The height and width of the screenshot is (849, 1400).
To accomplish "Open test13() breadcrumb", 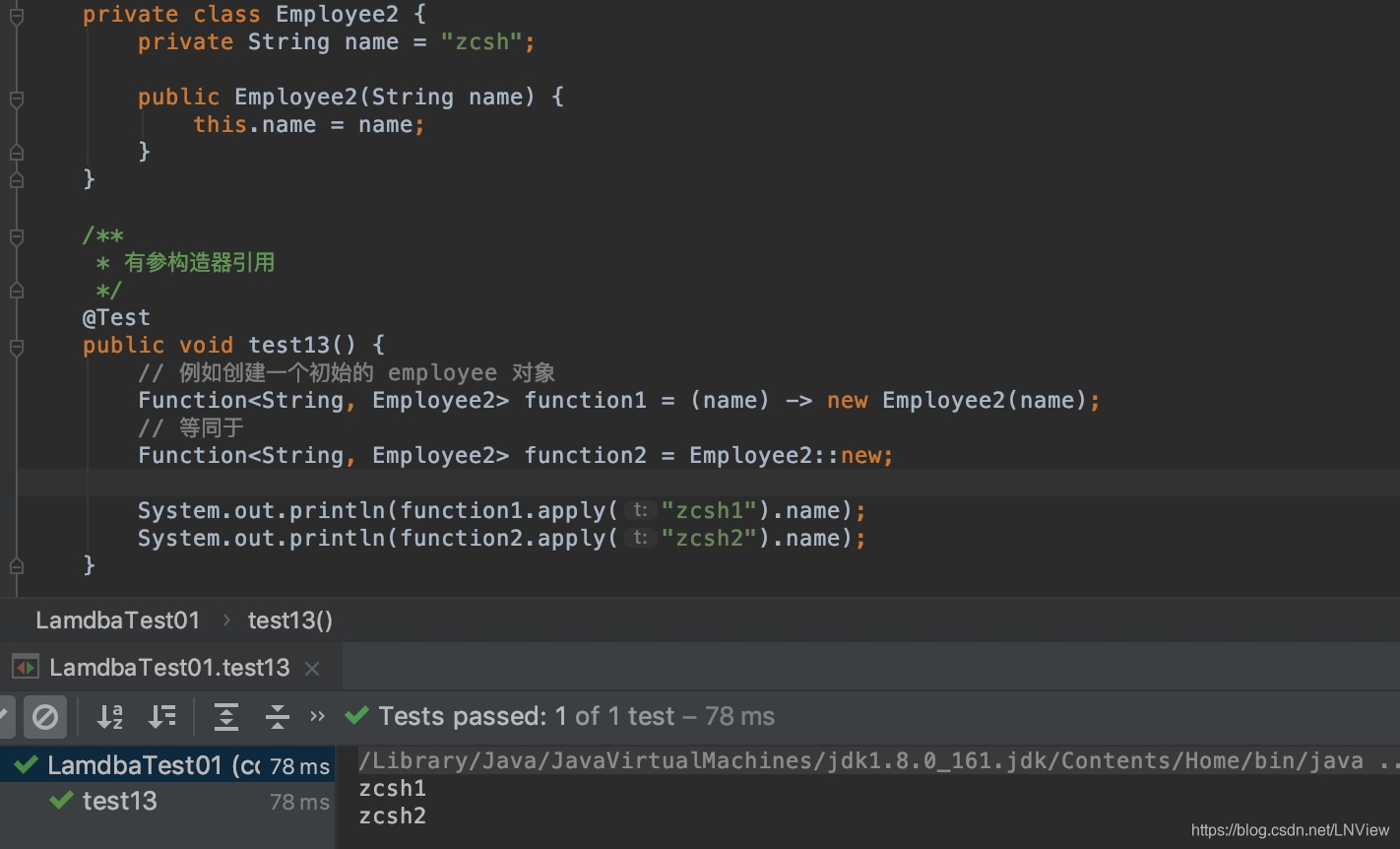I will click(290, 620).
